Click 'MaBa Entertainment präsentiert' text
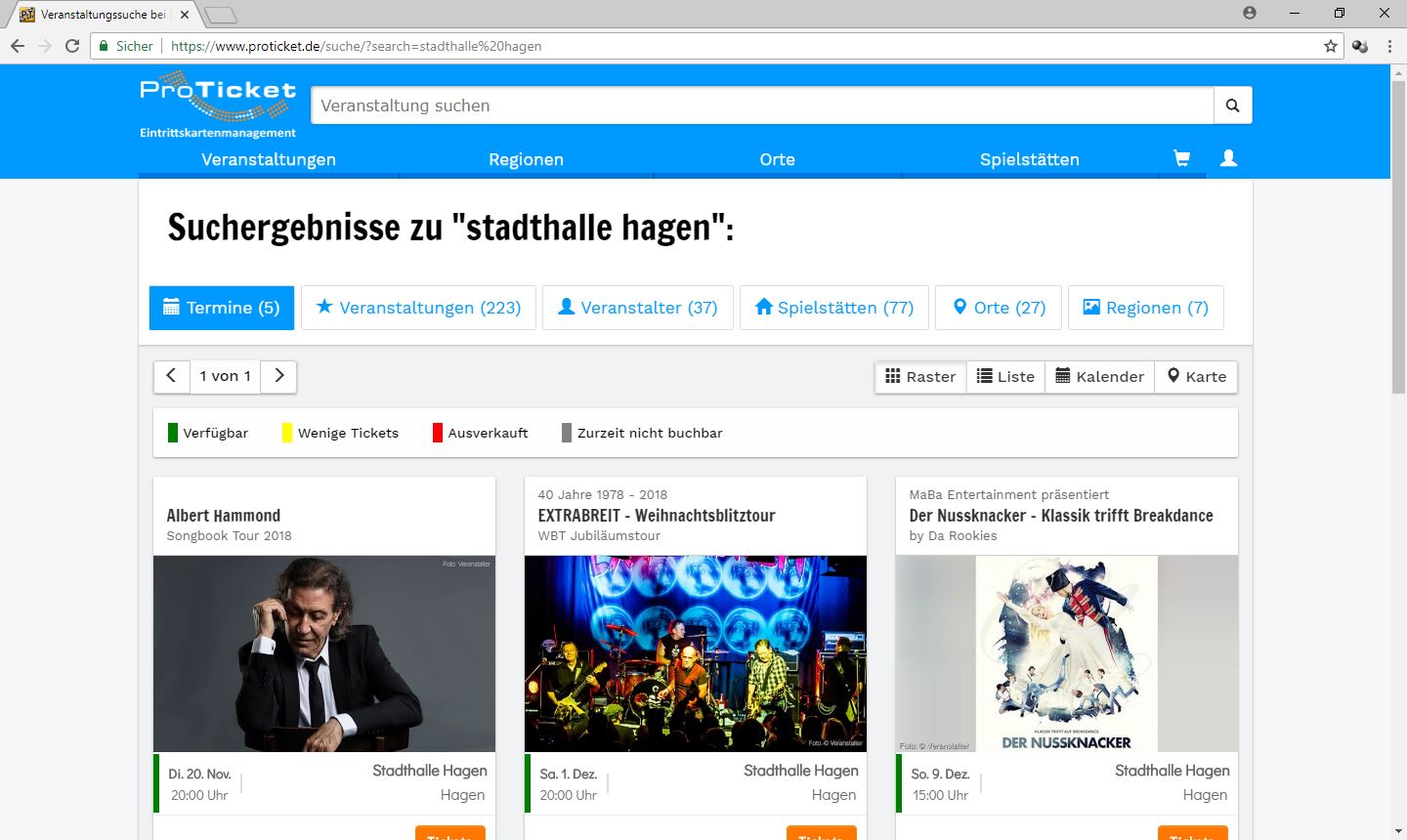The height and width of the screenshot is (840, 1407). pyautogui.click(x=1008, y=495)
